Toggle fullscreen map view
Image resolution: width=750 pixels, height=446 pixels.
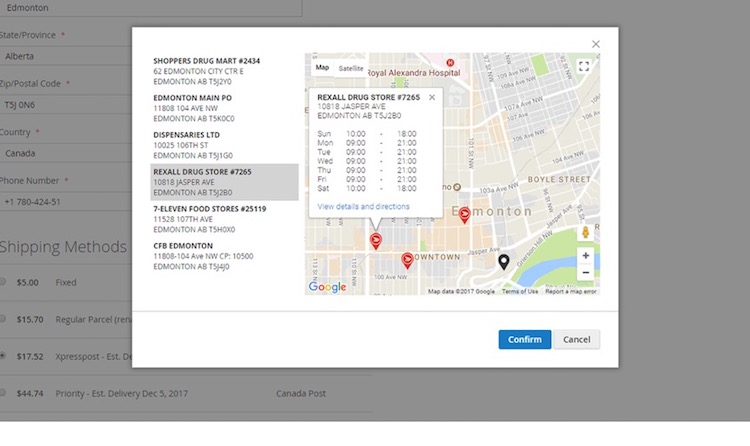[x=584, y=66]
